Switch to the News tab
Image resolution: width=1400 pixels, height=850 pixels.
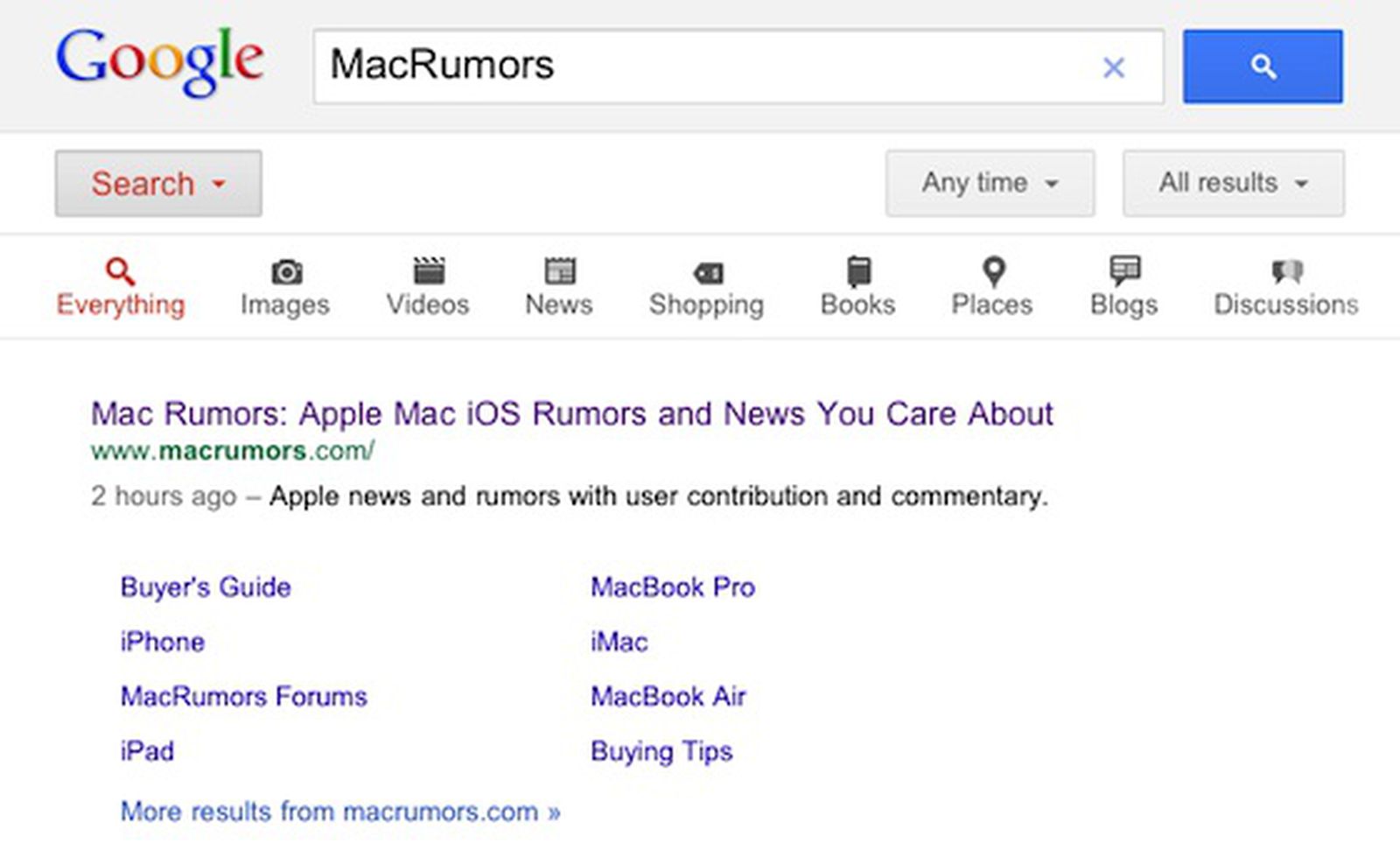pyautogui.click(x=559, y=287)
